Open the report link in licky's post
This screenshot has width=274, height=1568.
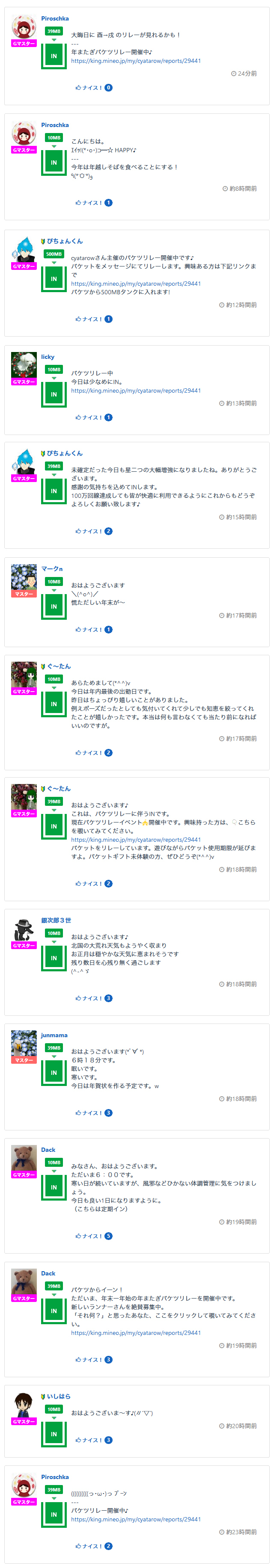136,391
